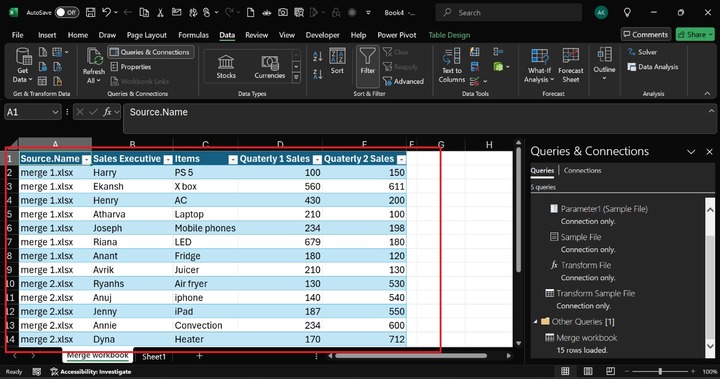
Task: Switch to the Connections tab in pane
Action: point(582,170)
